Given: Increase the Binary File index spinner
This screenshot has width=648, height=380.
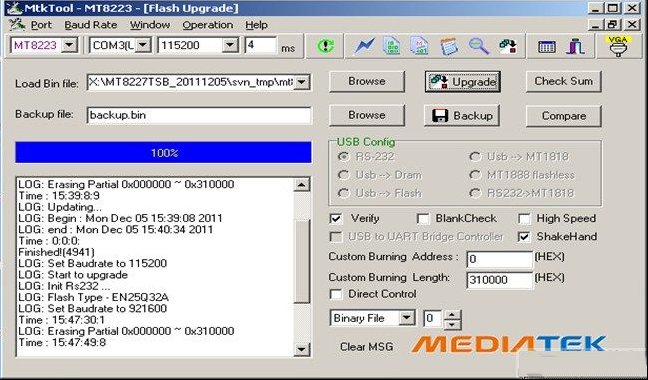Looking at the screenshot, I should tap(453, 314).
